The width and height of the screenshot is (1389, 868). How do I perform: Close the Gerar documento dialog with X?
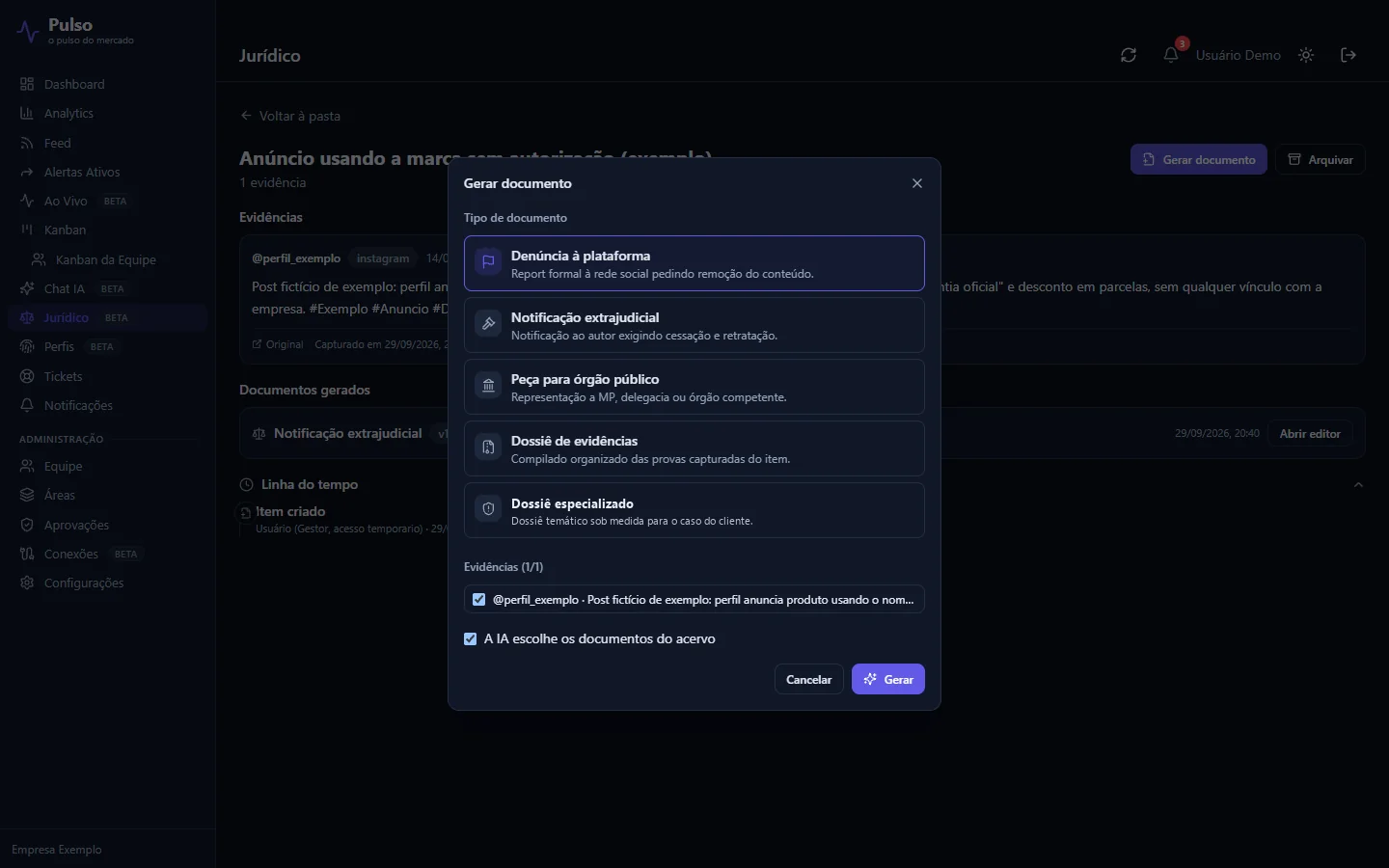tap(916, 183)
